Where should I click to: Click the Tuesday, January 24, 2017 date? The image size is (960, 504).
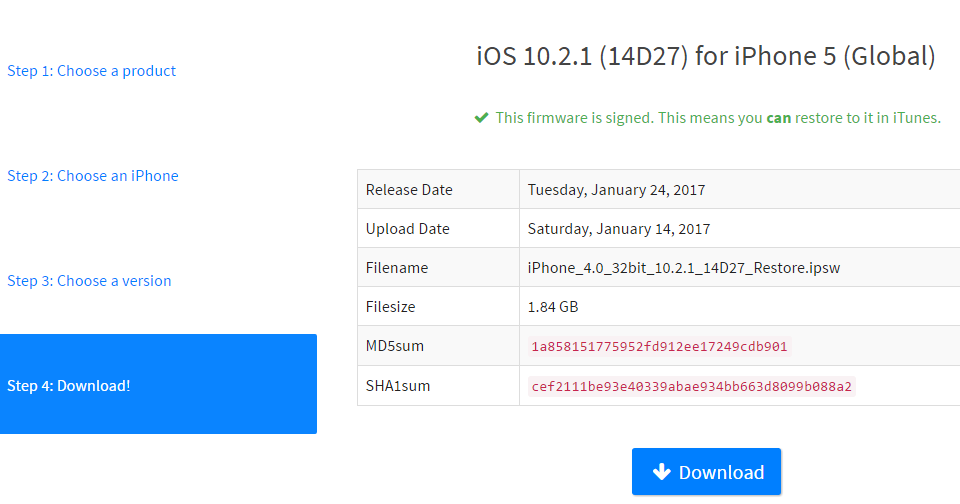617,190
